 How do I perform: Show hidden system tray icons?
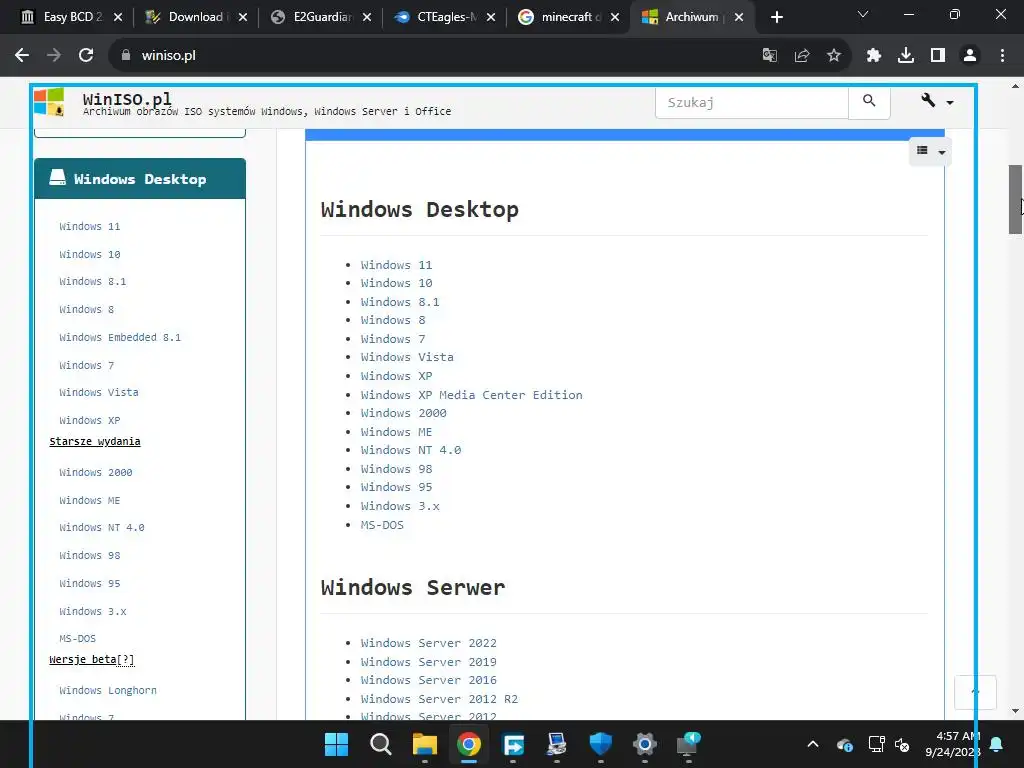pyautogui.click(x=812, y=744)
